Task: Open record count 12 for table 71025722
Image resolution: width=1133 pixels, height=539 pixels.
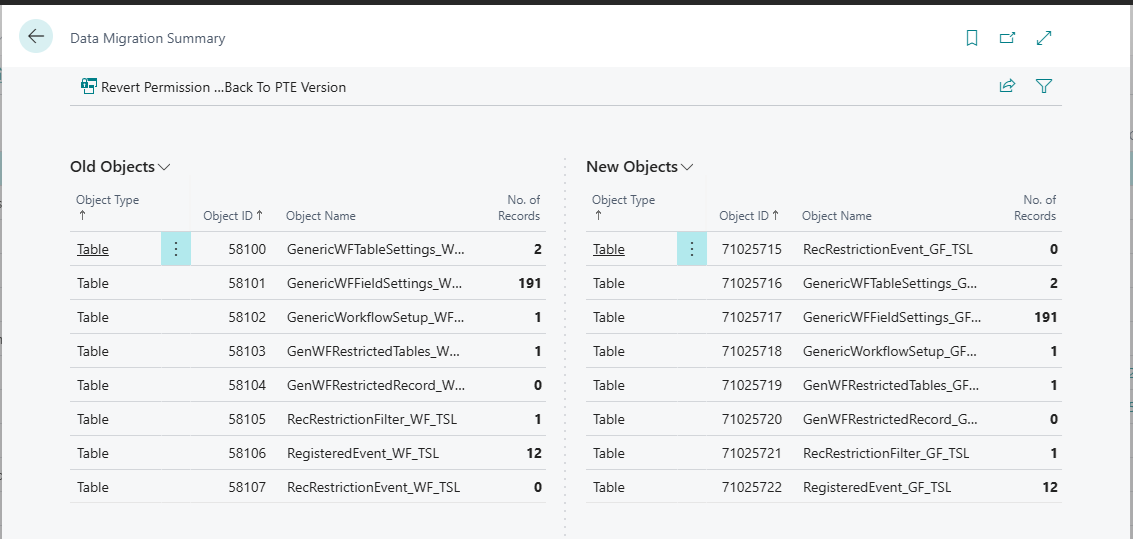Action: (x=1050, y=487)
